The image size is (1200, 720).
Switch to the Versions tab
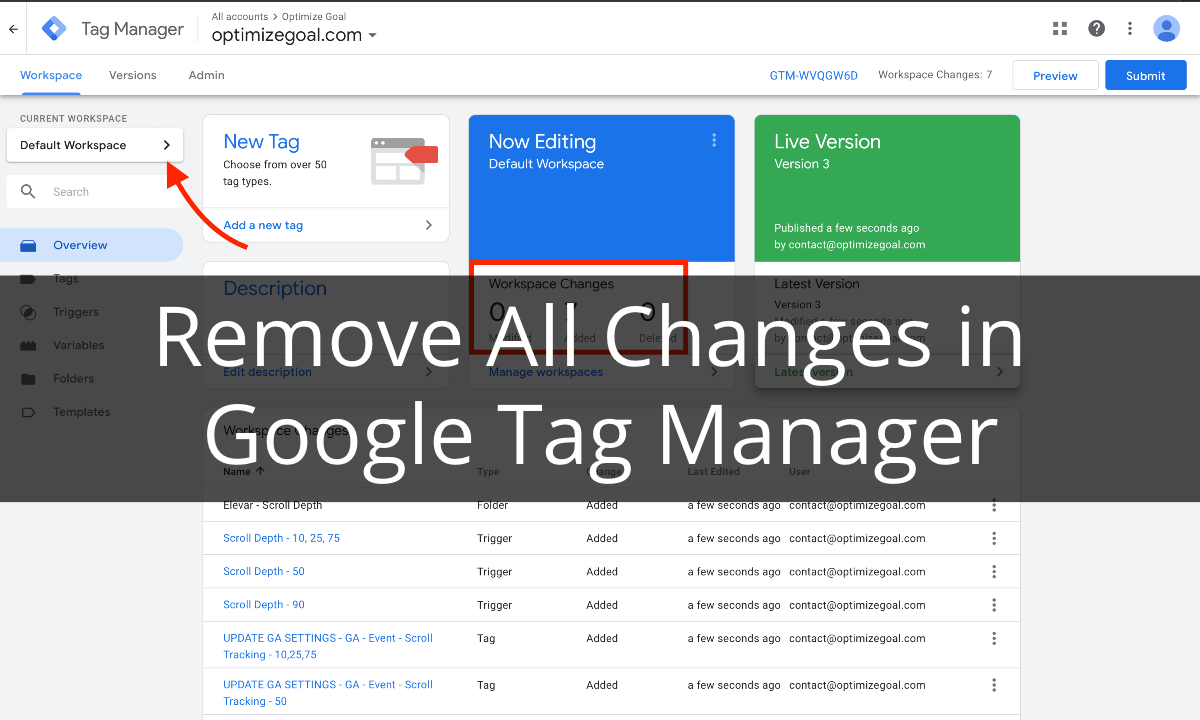133,75
